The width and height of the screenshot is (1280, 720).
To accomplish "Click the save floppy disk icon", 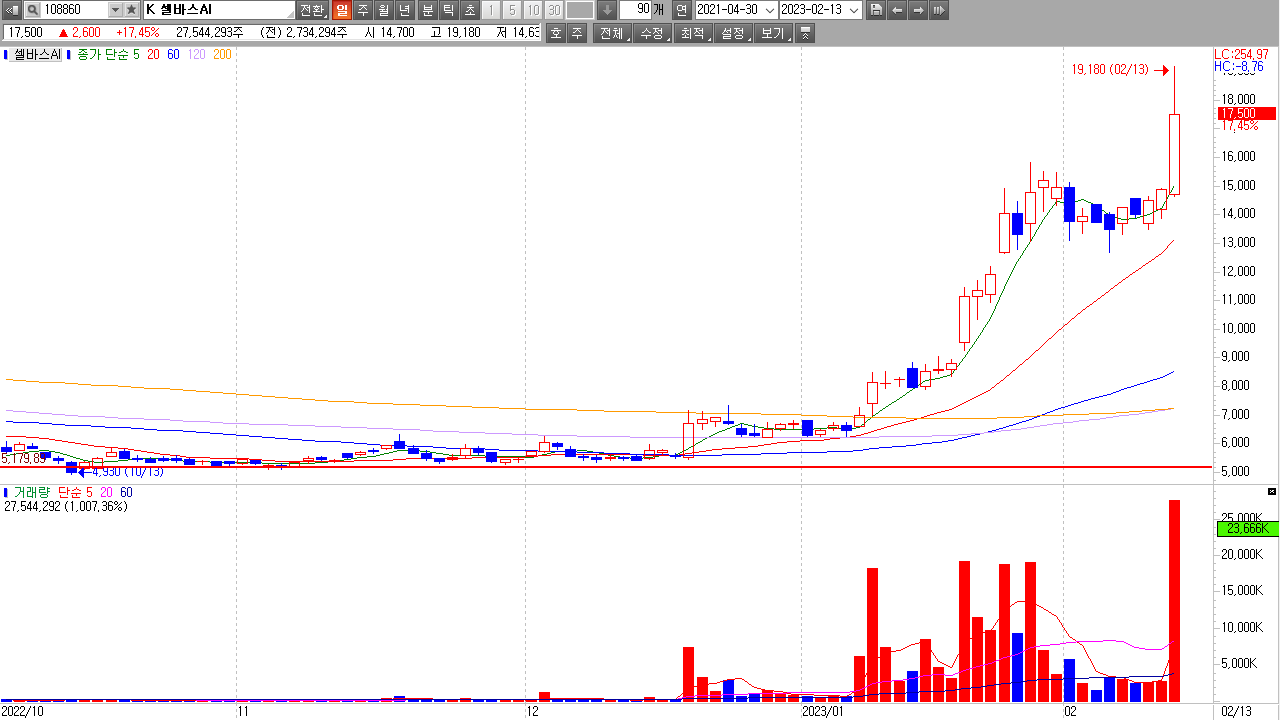I will (876, 10).
